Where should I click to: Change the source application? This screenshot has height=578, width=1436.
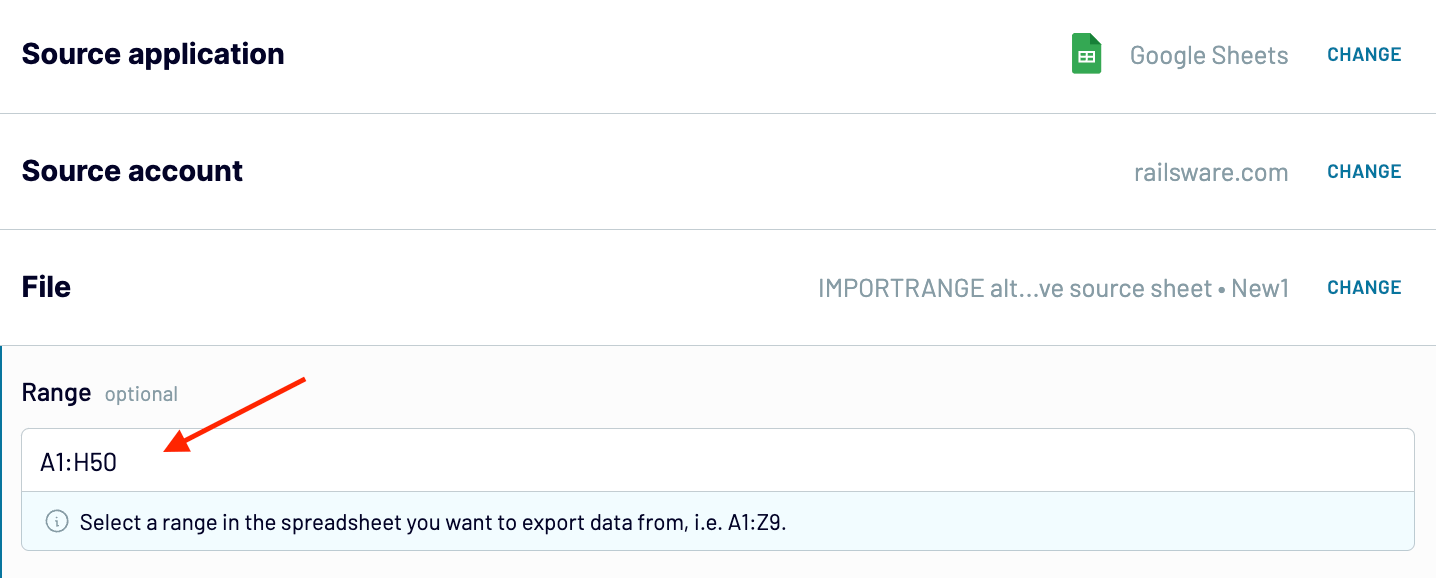[x=1364, y=55]
